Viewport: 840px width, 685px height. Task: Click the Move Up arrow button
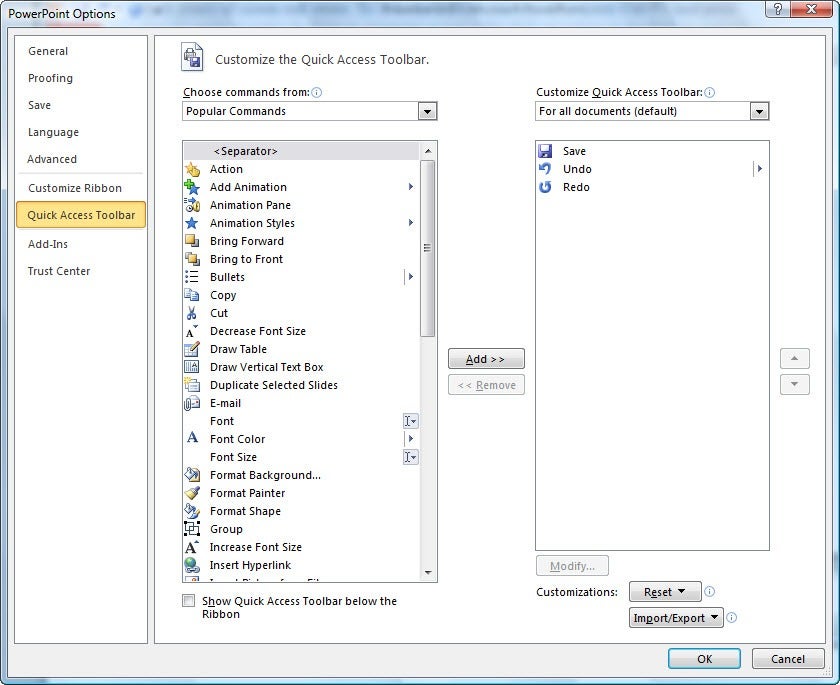(x=794, y=358)
